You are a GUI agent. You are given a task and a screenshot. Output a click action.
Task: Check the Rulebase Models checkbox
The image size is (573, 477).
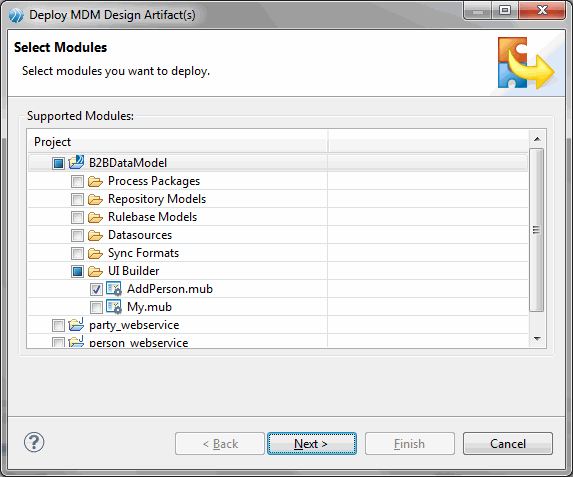click(77, 217)
